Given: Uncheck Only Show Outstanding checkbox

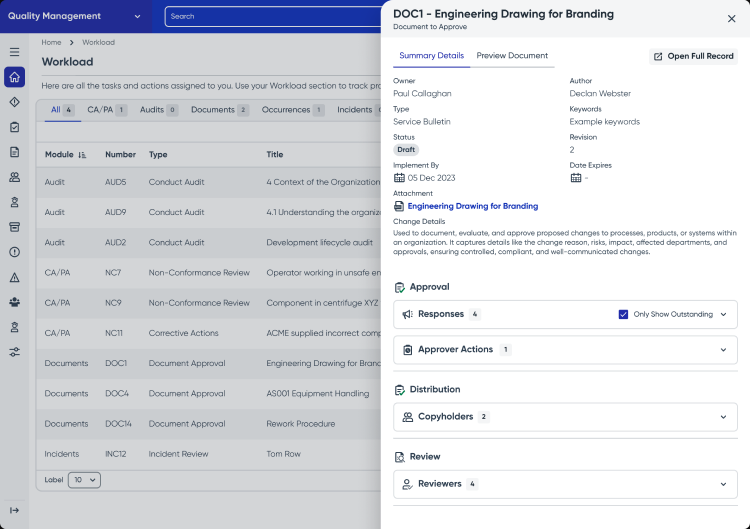Looking at the screenshot, I should pyautogui.click(x=623, y=314).
